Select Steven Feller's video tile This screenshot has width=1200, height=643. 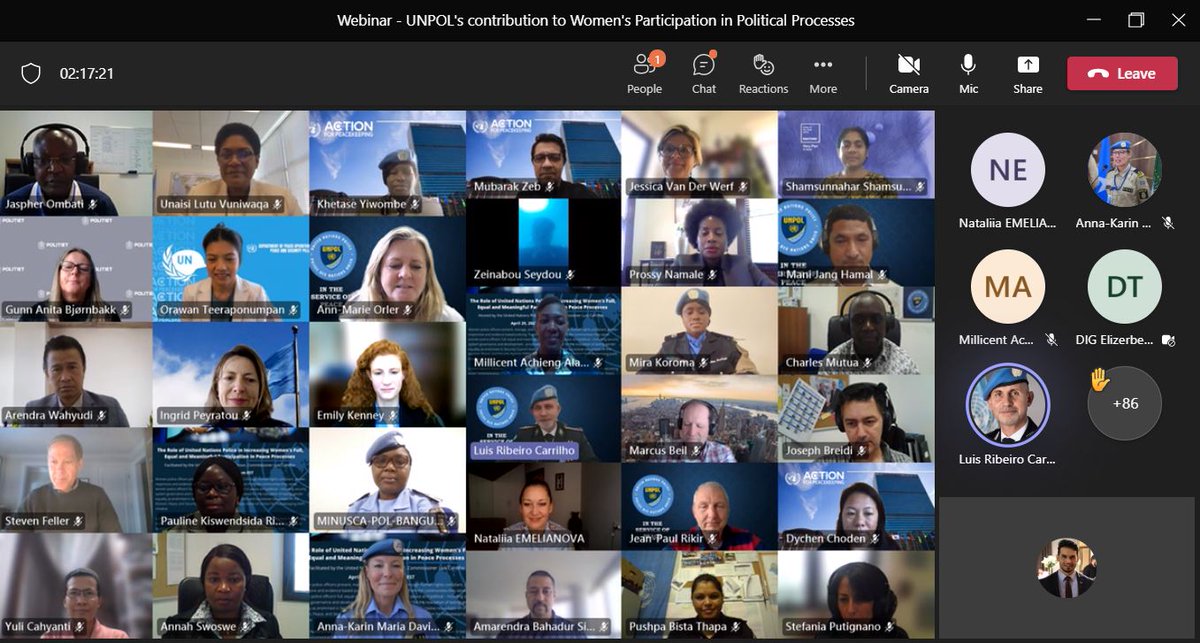(x=76, y=481)
